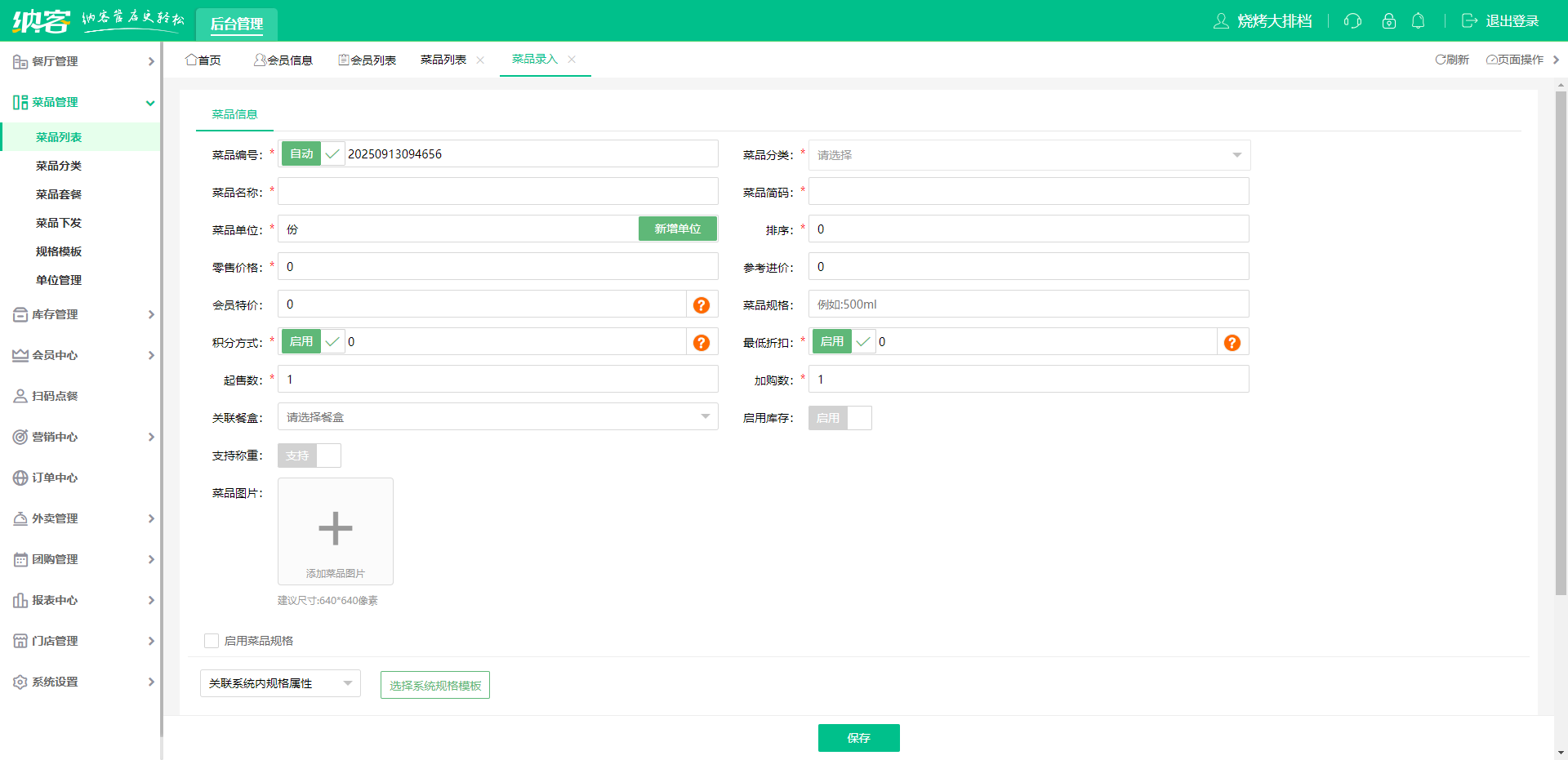Screen dimensions: 1568x760
Task: Select the 营销中心 sidebar icon
Action: pyautogui.click(x=20, y=437)
